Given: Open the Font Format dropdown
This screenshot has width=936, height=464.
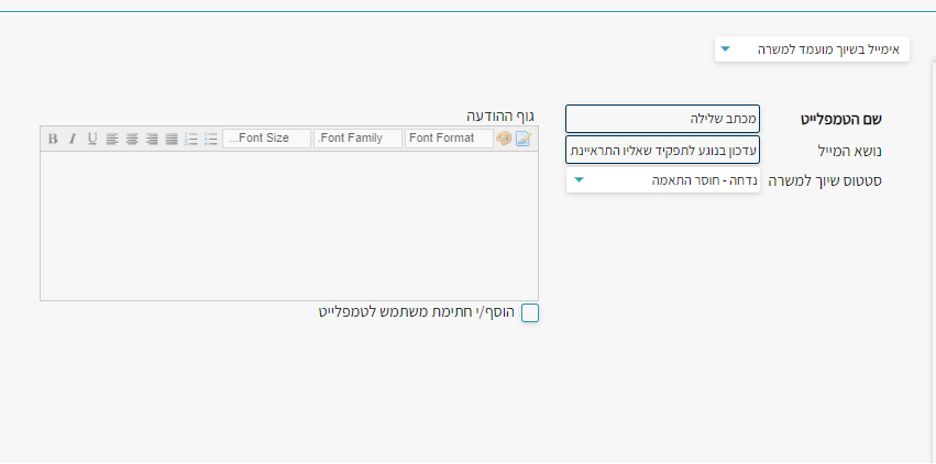Looking at the screenshot, I should pyautogui.click(x=448, y=138).
